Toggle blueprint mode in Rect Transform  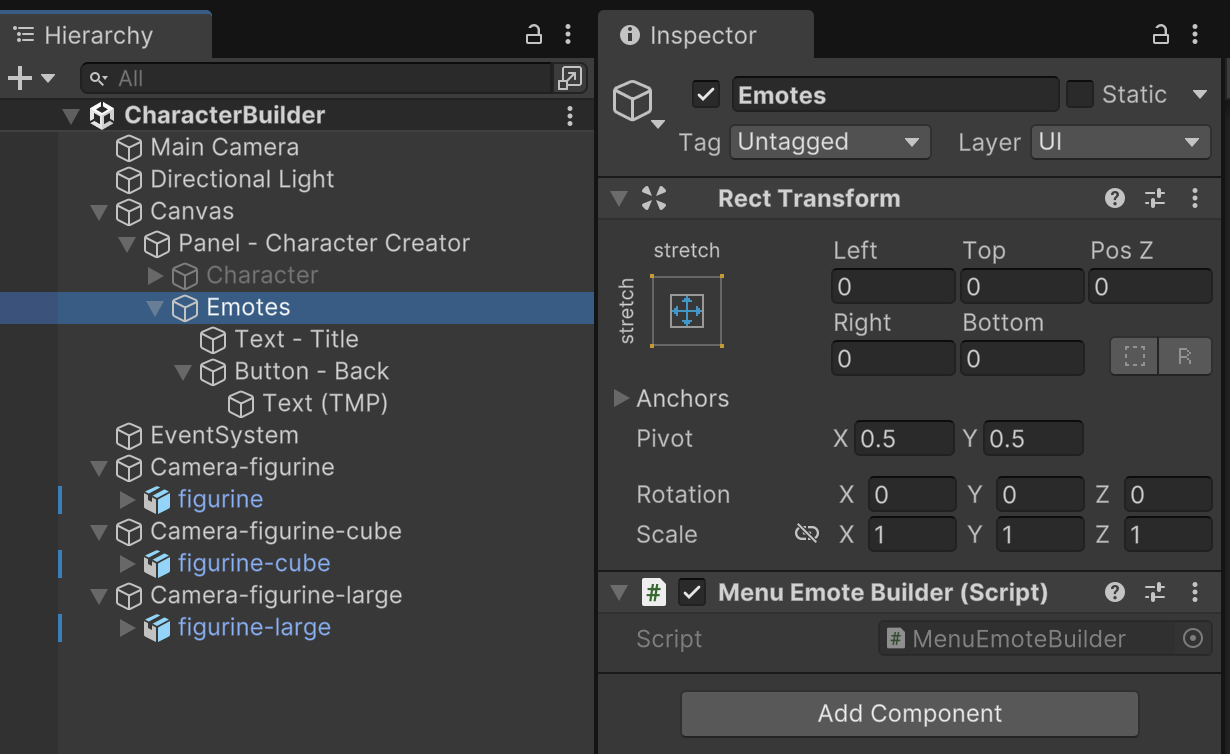pyautogui.click(x=1134, y=356)
